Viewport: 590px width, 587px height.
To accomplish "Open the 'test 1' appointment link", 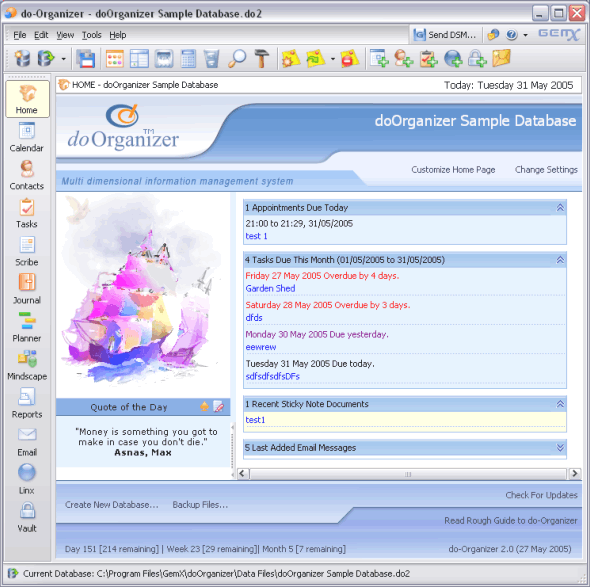I will tap(256, 236).
